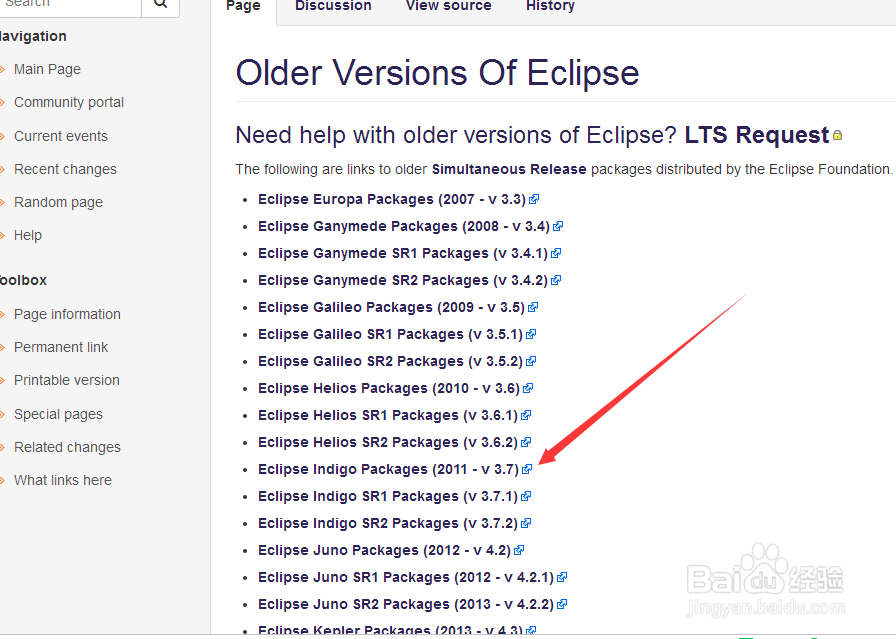Click the external link icon beside Eclipse Galileo SR1 Packages
896x639 pixels.
tap(531, 333)
